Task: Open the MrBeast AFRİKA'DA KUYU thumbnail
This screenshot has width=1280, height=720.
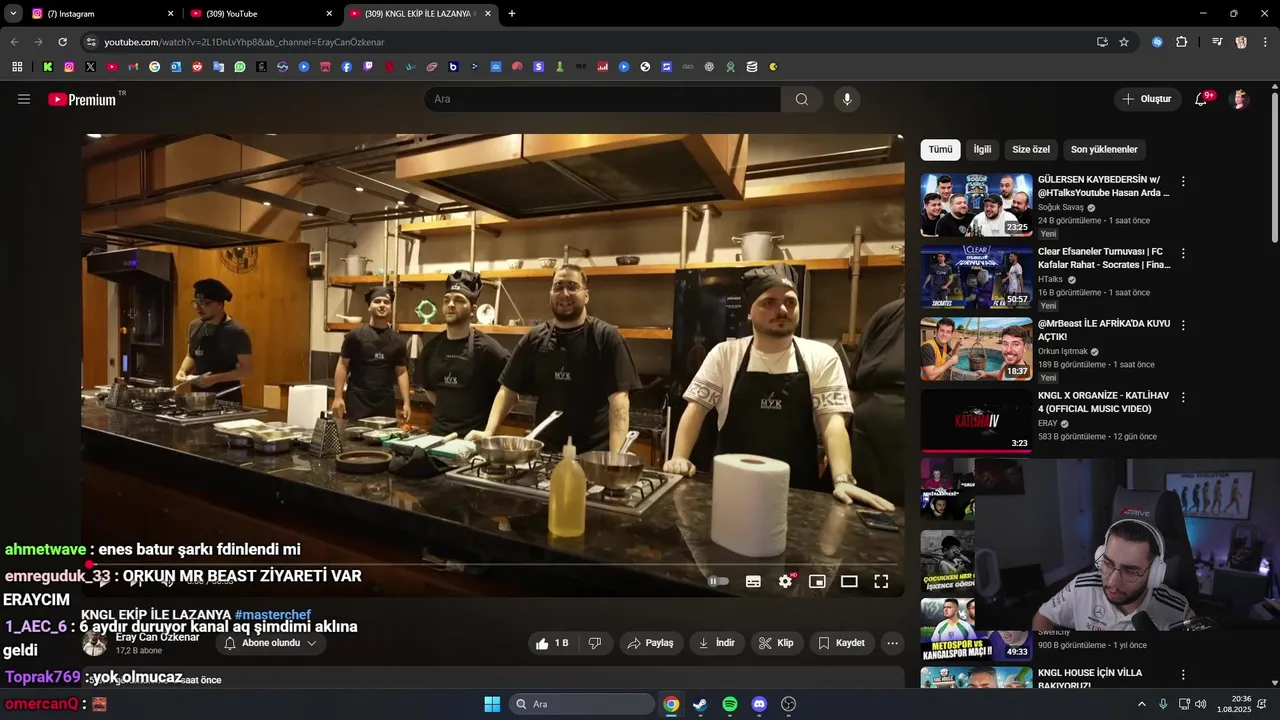Action: click(976, 349)
